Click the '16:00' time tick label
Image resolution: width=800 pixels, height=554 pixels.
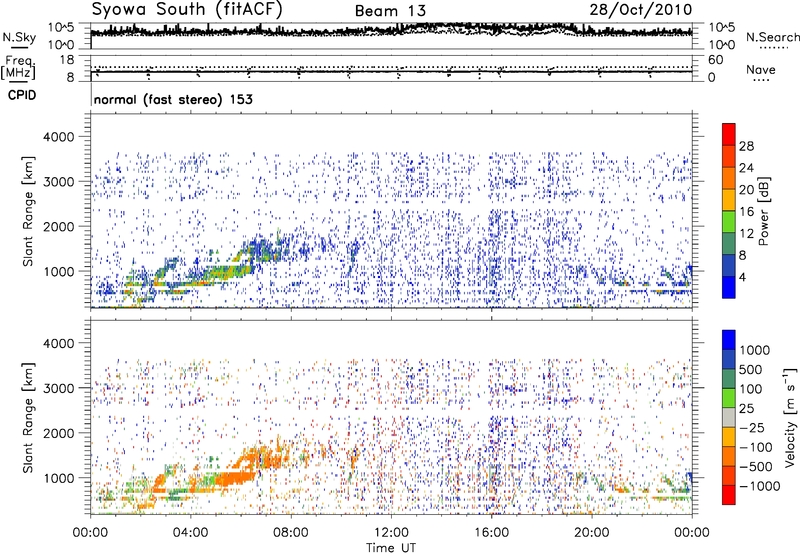coord(491,533)
